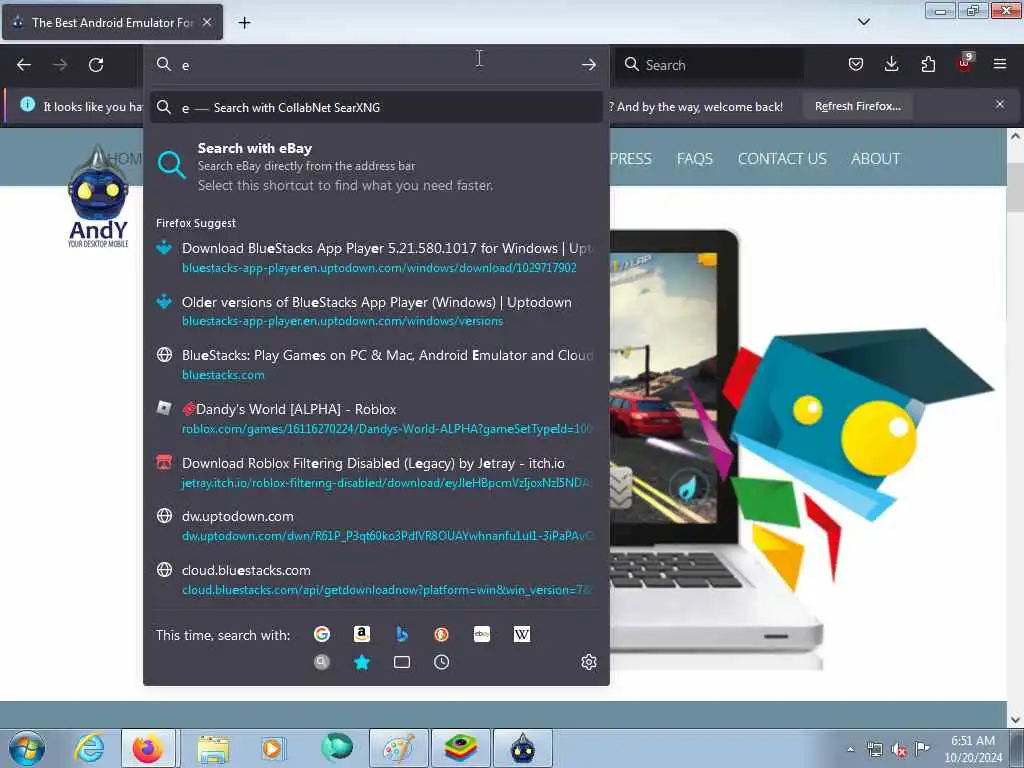Viewport: 1024px width, 768px height.
Task: Go back to the previous page
Action: click(x=24, y=65)
